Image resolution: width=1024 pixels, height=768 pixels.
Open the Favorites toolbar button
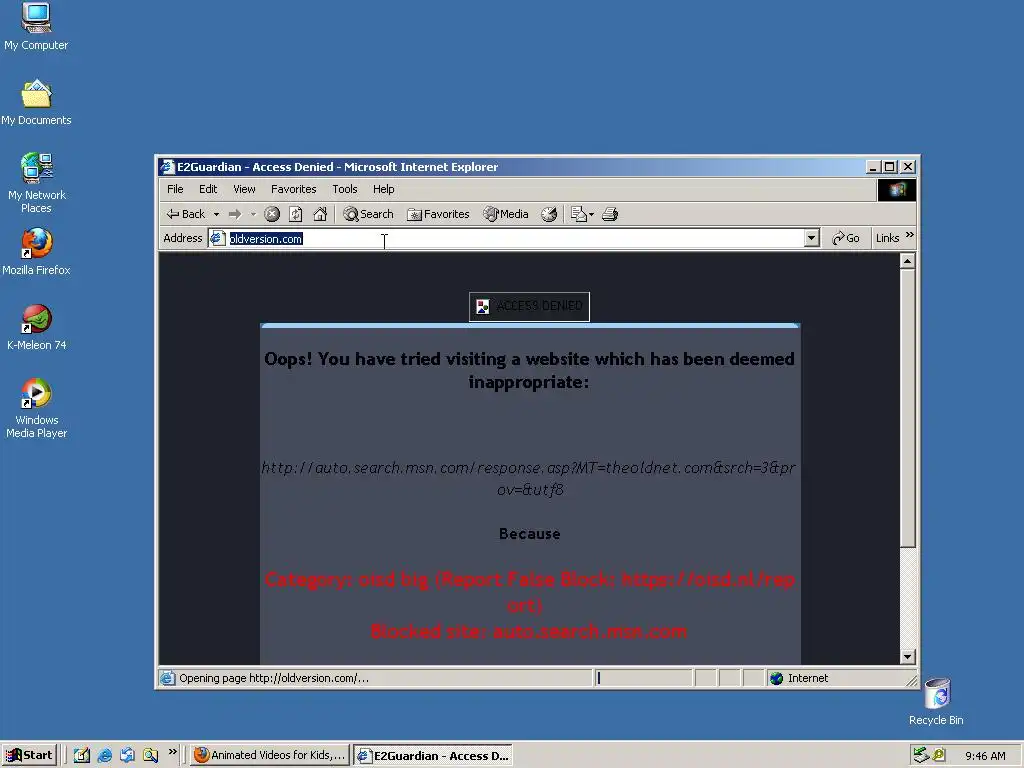438,214
